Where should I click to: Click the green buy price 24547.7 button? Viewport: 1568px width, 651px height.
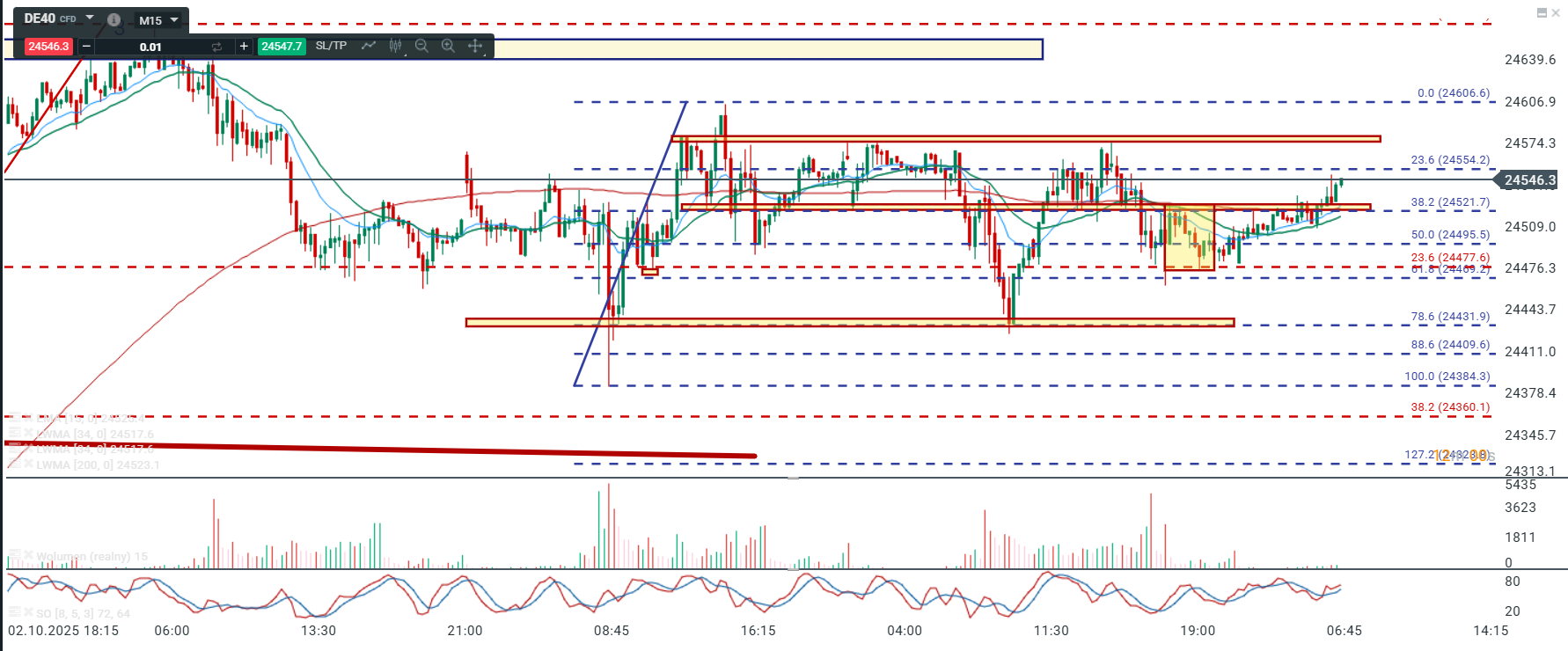[x=282, y=47]
